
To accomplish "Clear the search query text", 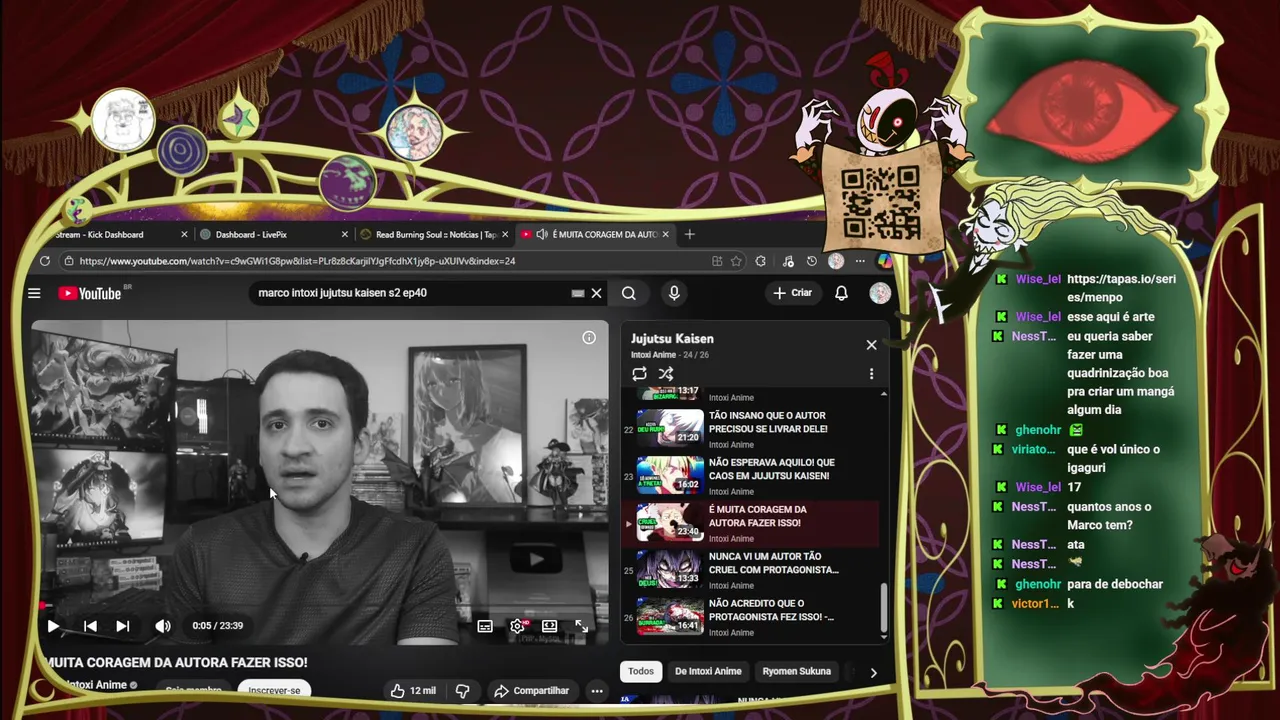I will click(596, 293).
